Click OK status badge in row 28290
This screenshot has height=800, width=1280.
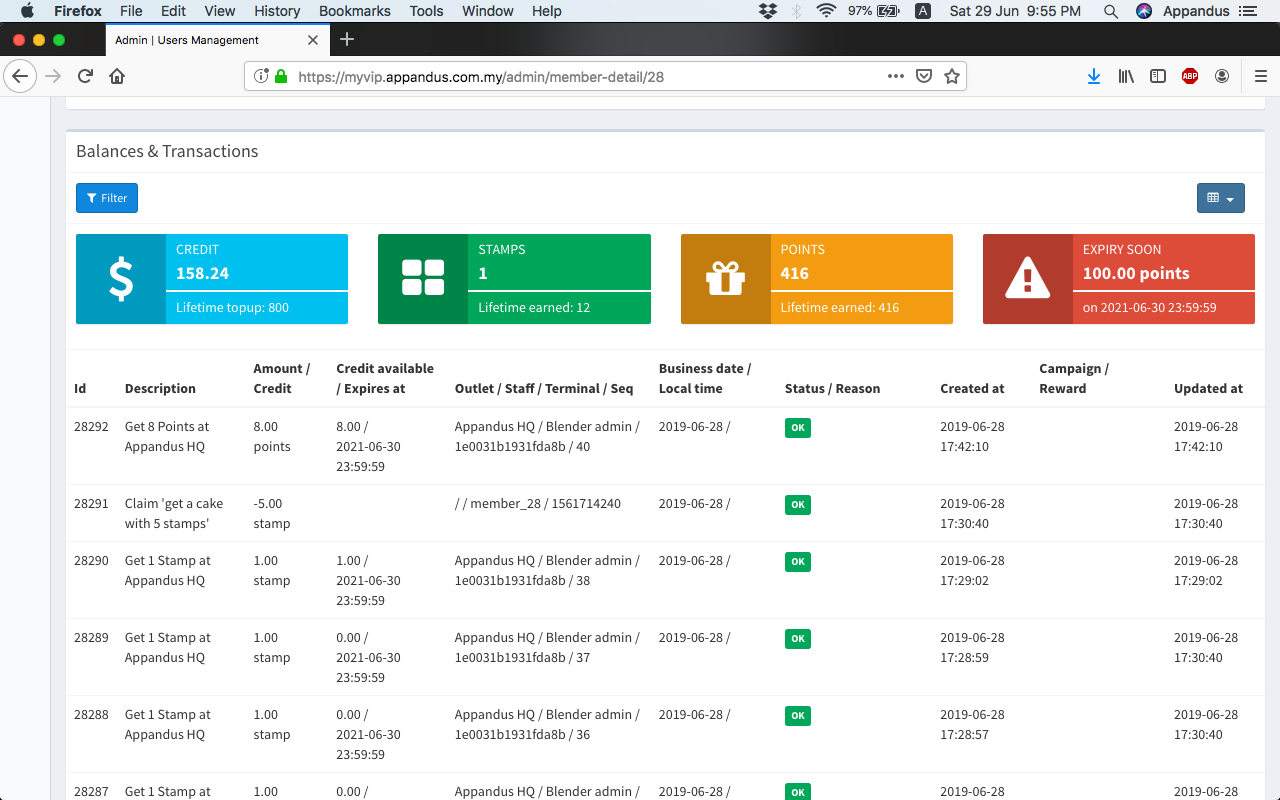pos(798,562)
